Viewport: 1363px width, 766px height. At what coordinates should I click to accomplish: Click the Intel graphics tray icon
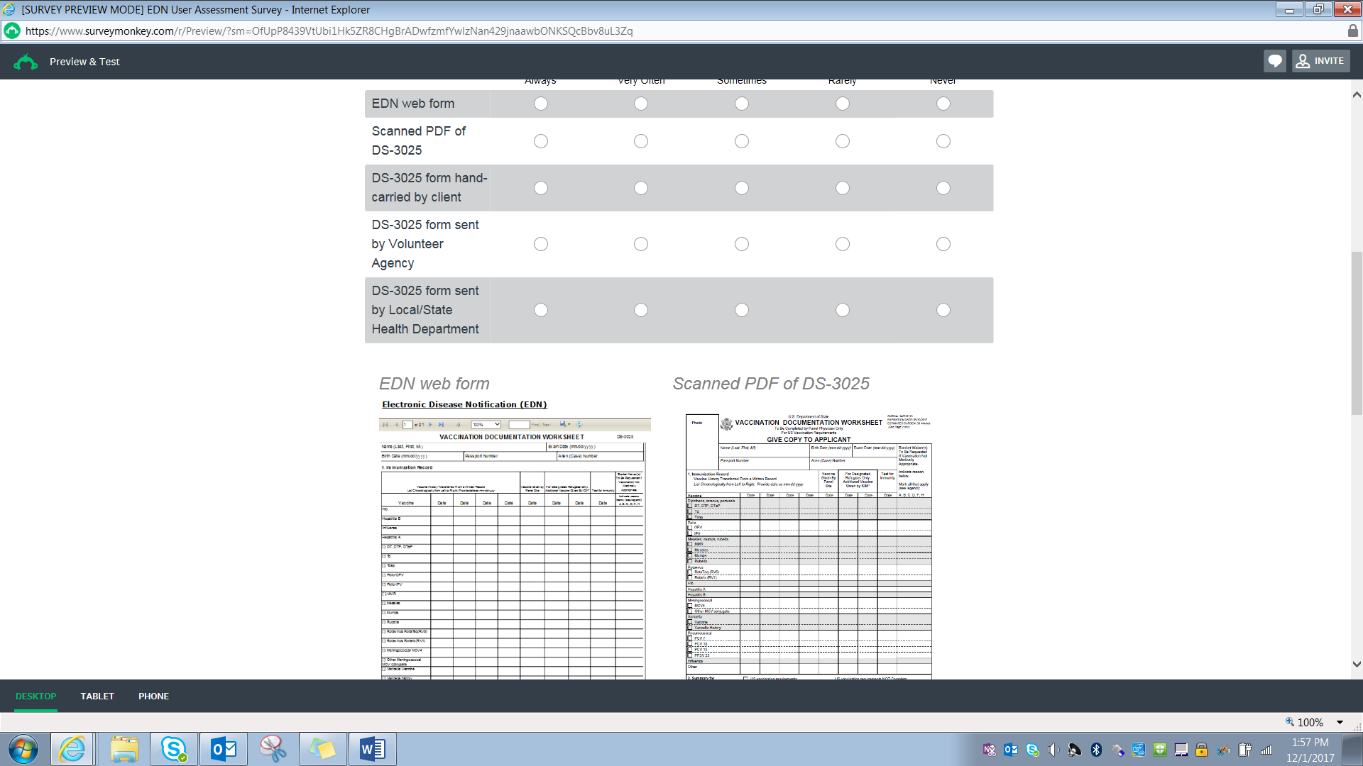(1138, 749)
